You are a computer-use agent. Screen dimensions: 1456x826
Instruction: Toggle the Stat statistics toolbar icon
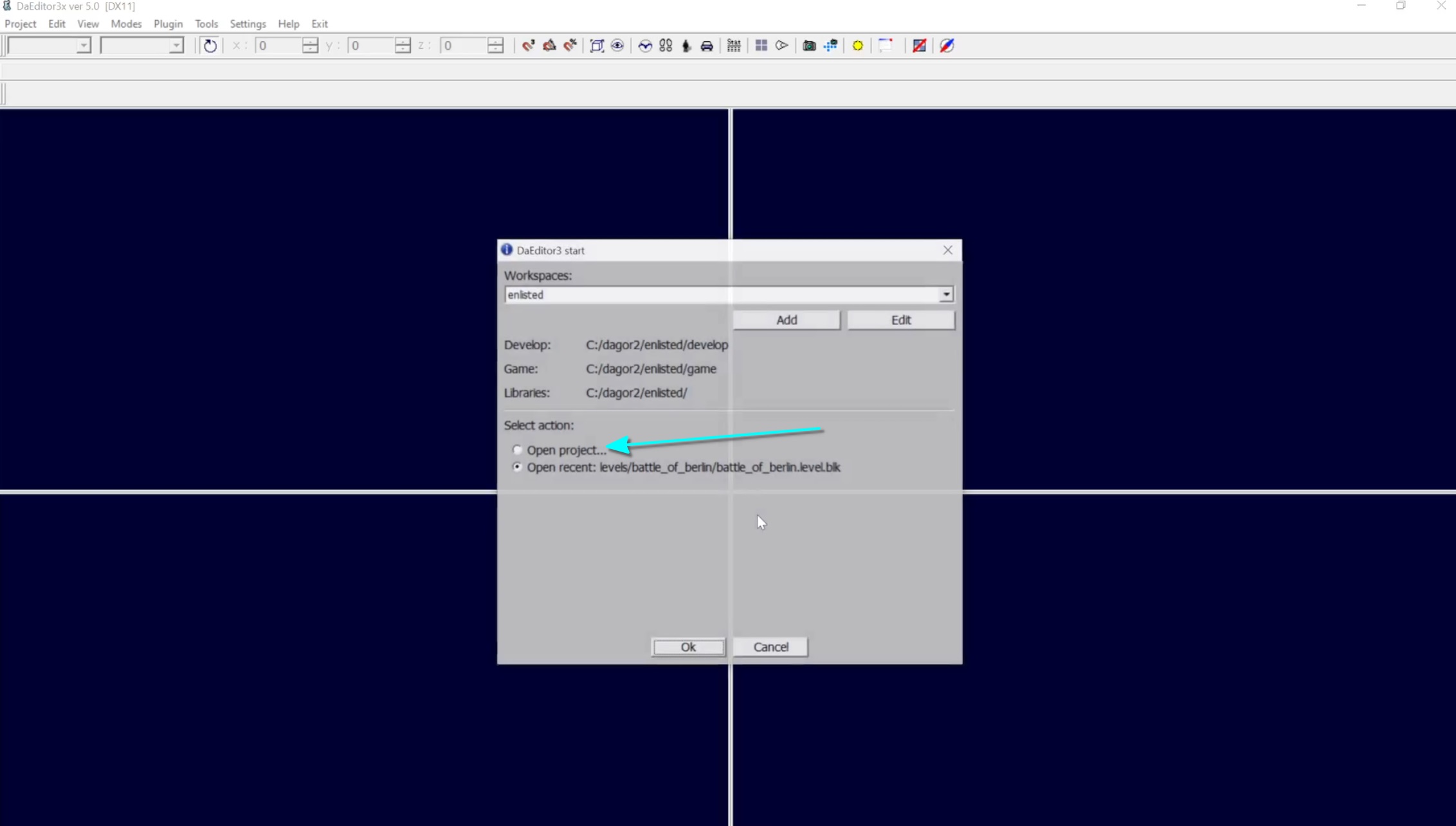734,46
